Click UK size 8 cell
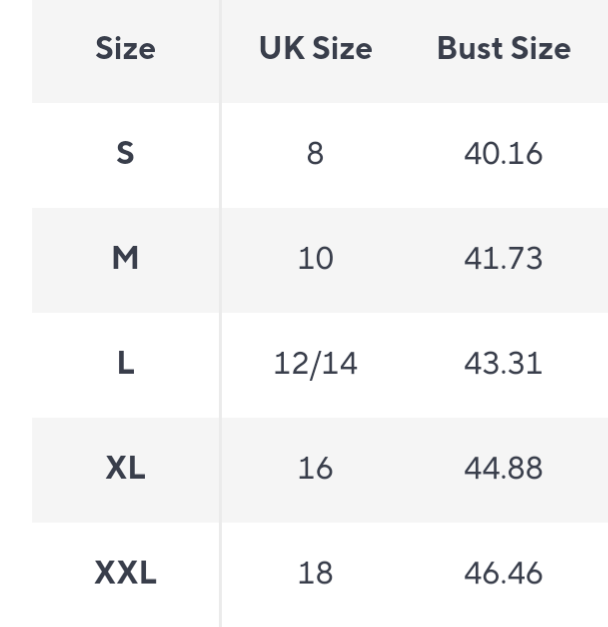Image resolution: width=608 pixels, height=627 pixels. [315, 156]
